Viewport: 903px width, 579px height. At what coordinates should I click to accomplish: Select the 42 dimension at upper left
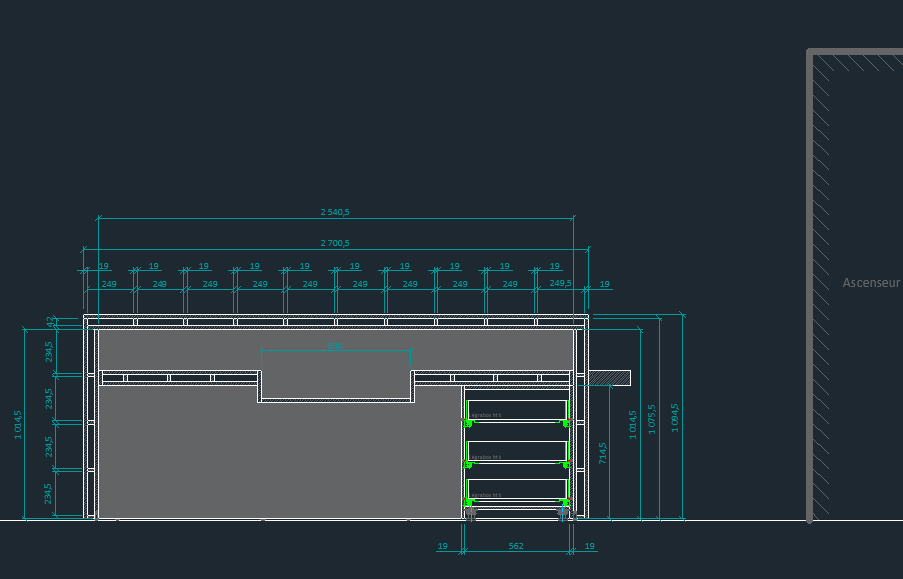(49, 322)
